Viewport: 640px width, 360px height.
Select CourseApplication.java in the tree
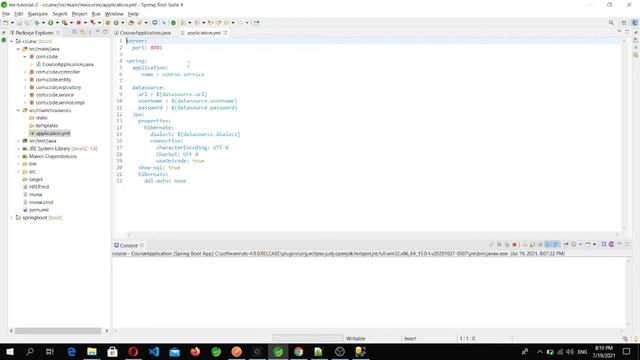coord(68,64)
